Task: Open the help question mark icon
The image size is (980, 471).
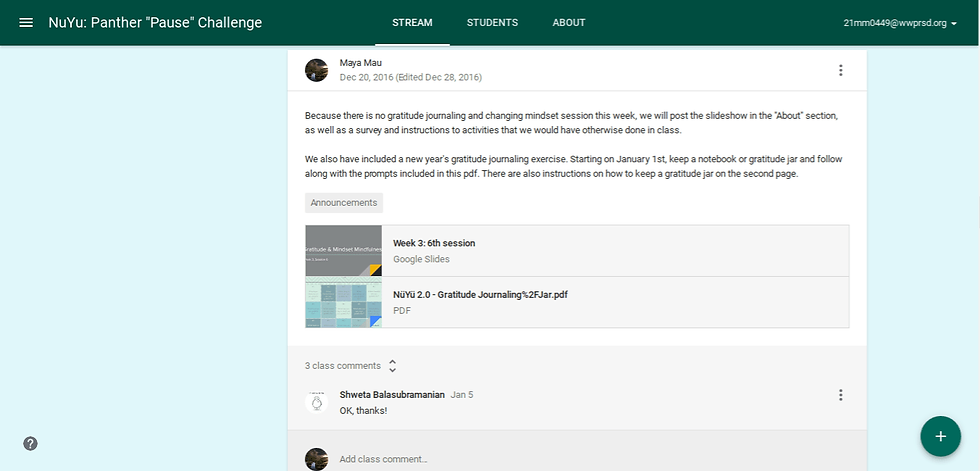Action: click(x=30, y=444)
